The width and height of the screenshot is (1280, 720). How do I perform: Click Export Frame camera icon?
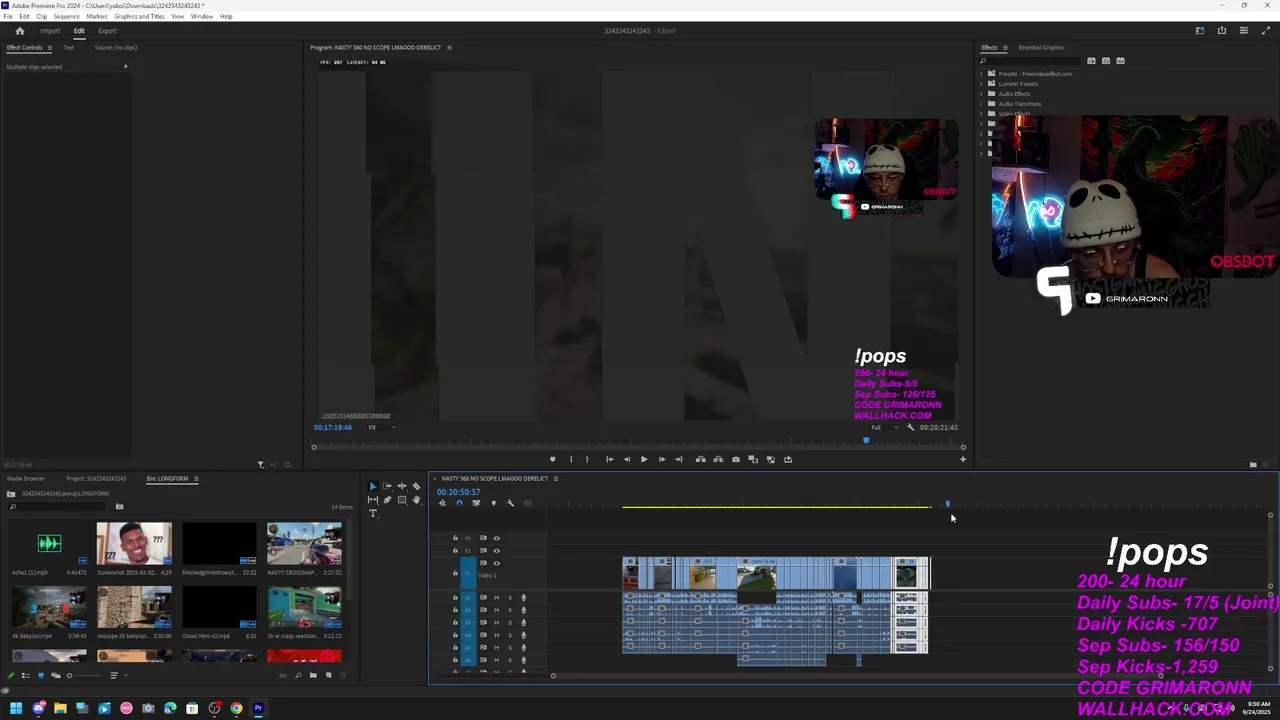click(736, 459)
